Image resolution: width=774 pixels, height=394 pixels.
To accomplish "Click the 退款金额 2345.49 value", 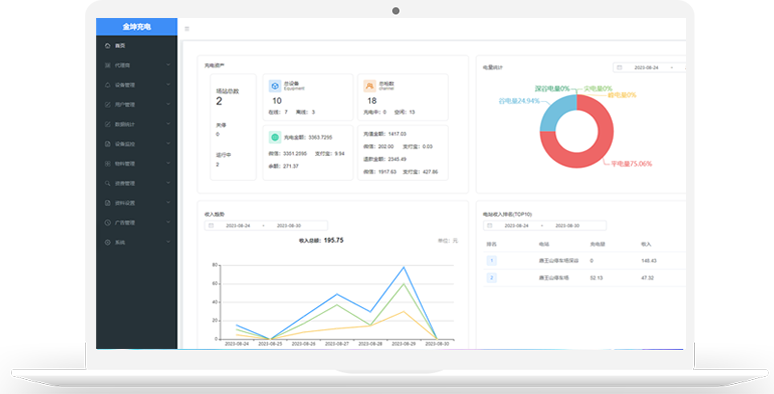I will coord(397,159).
